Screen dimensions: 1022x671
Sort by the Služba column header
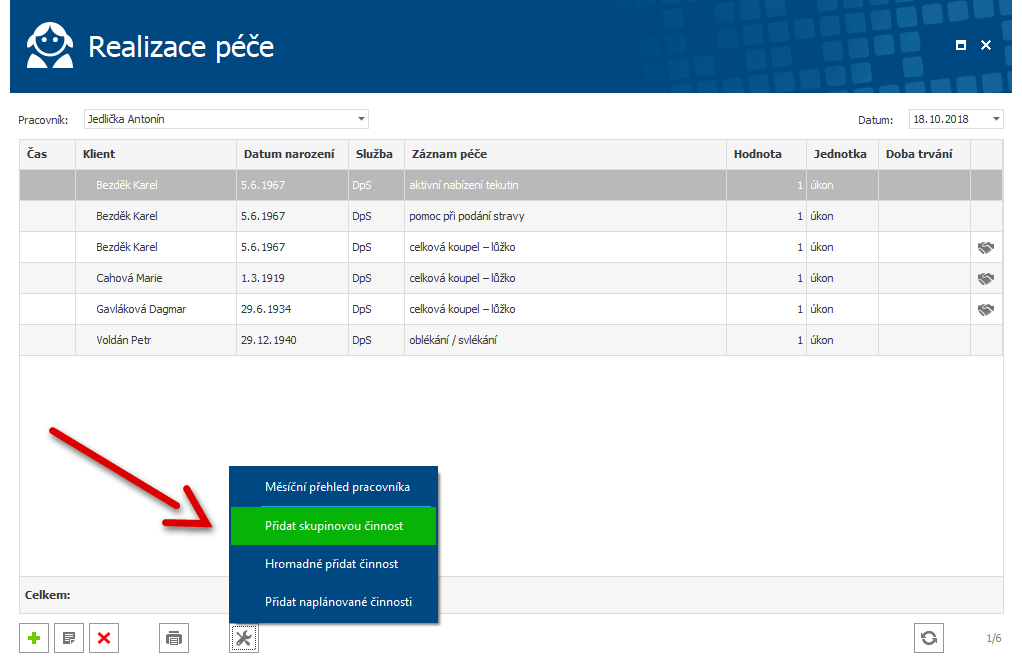pos(376,155)
